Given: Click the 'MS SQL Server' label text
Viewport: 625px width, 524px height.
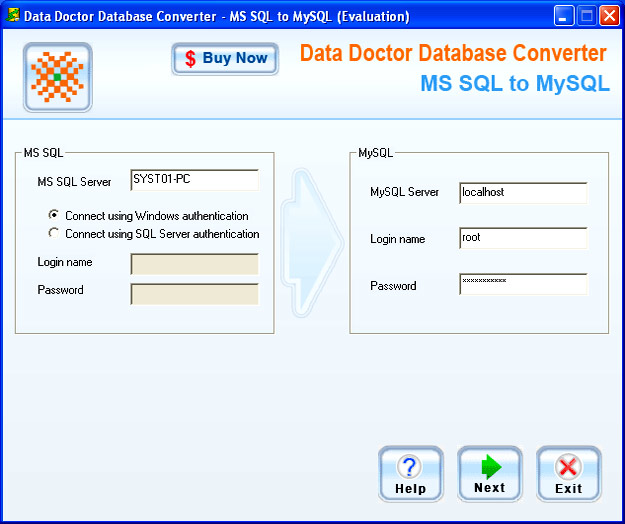Looking at the screenshot, I should [74, 182].
